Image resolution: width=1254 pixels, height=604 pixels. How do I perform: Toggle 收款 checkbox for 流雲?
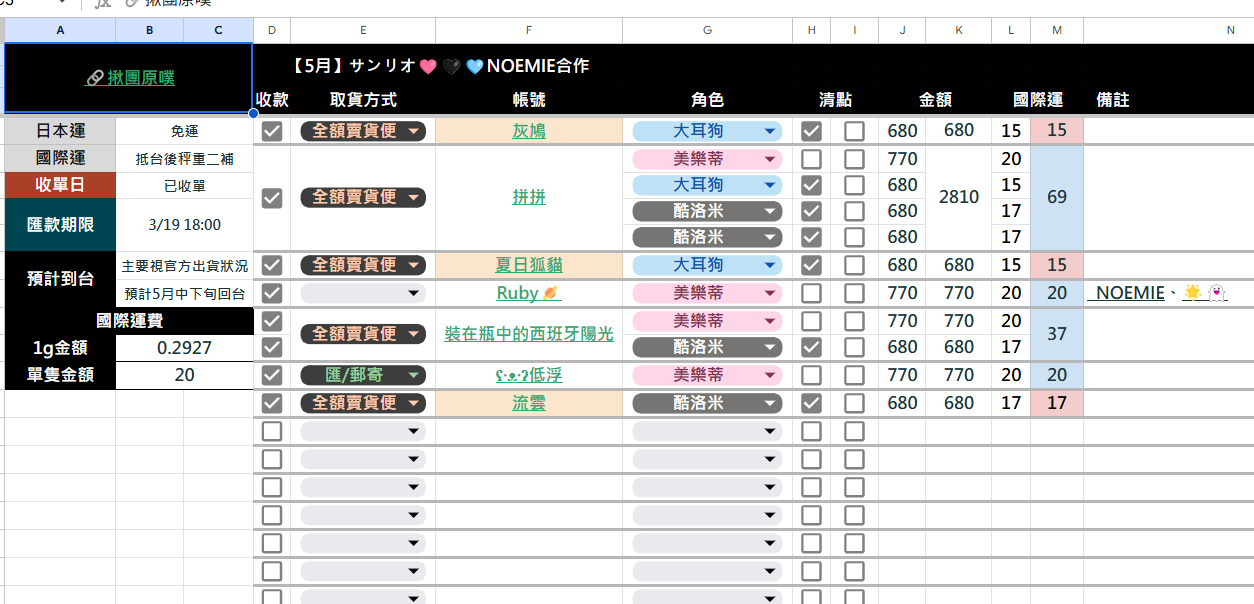tap(271, 403)
